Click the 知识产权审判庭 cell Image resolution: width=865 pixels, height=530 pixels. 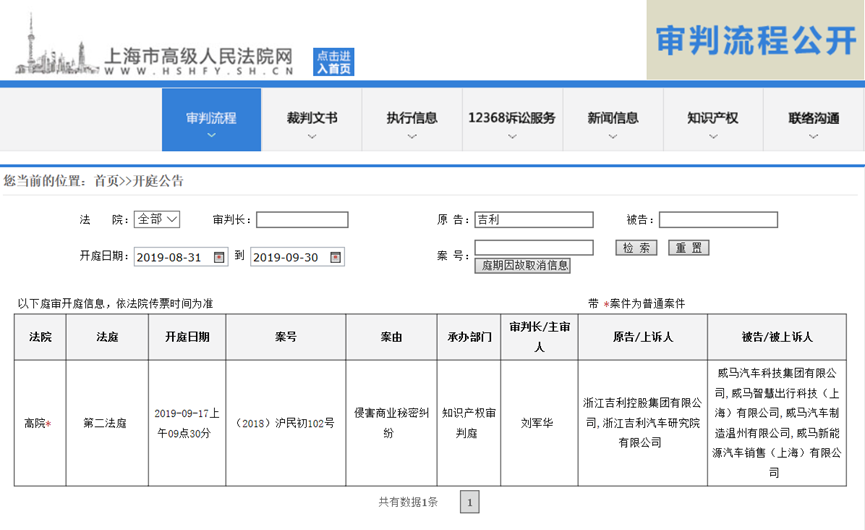tap(468, 424)
